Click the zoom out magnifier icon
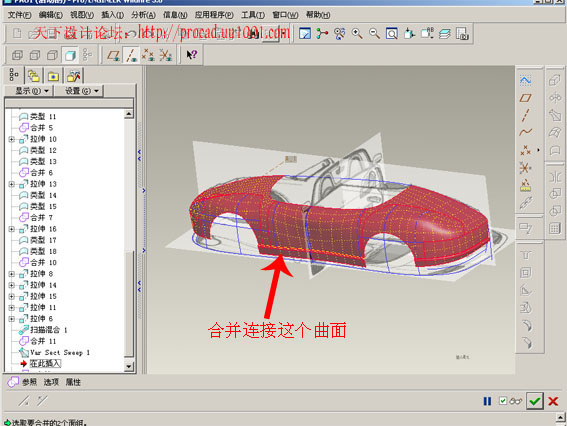This screenshot has width=567, height=426. click(x=374, y=34)
